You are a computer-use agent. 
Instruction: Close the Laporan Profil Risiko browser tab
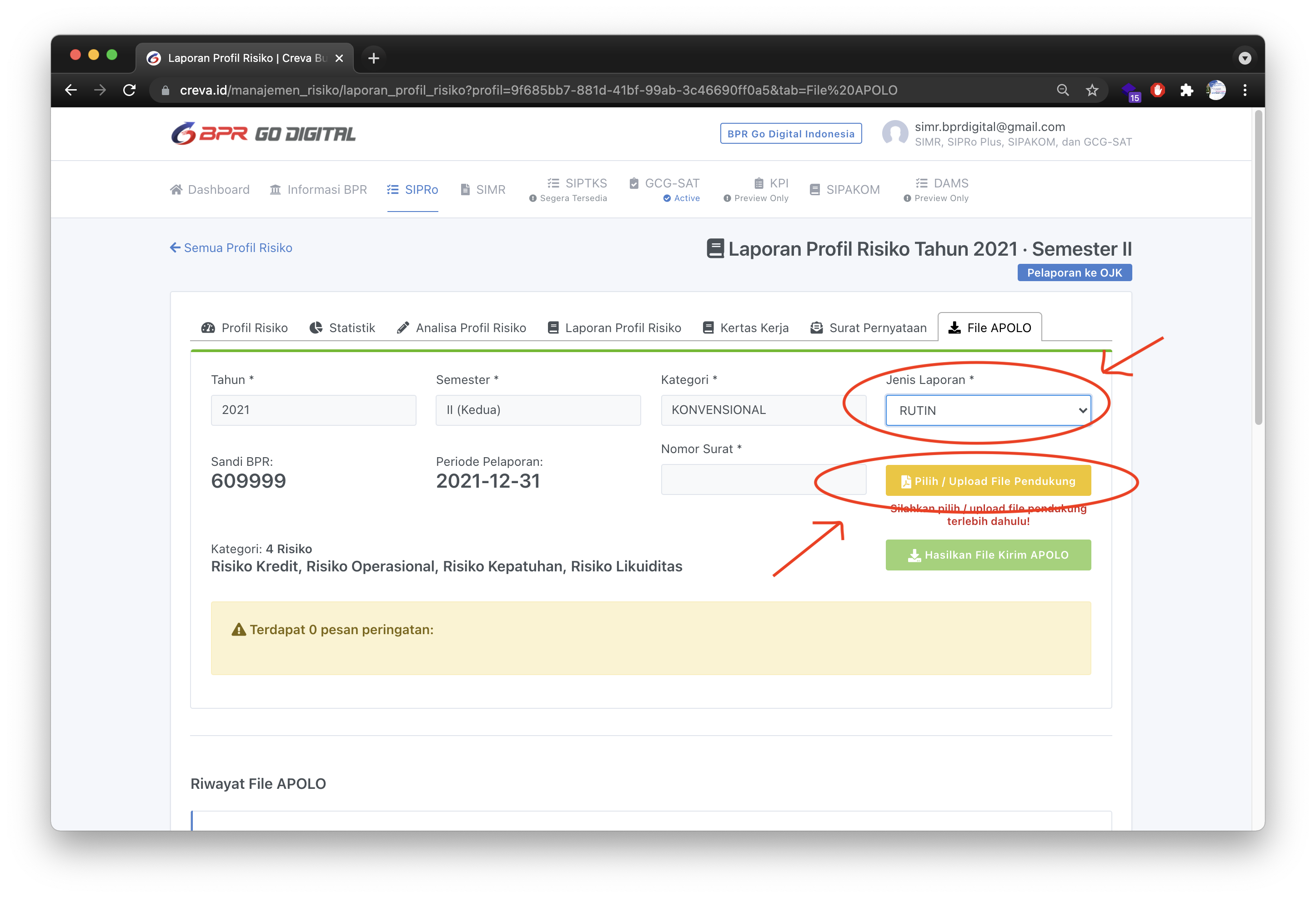[x=339, y=58]
